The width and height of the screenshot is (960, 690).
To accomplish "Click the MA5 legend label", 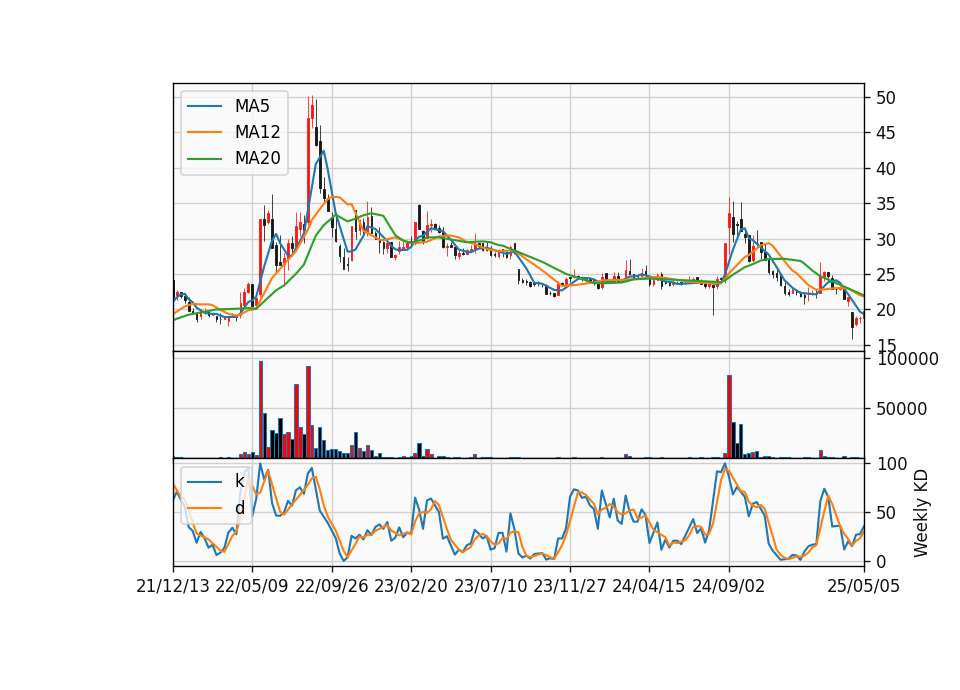I will point(252,106).
